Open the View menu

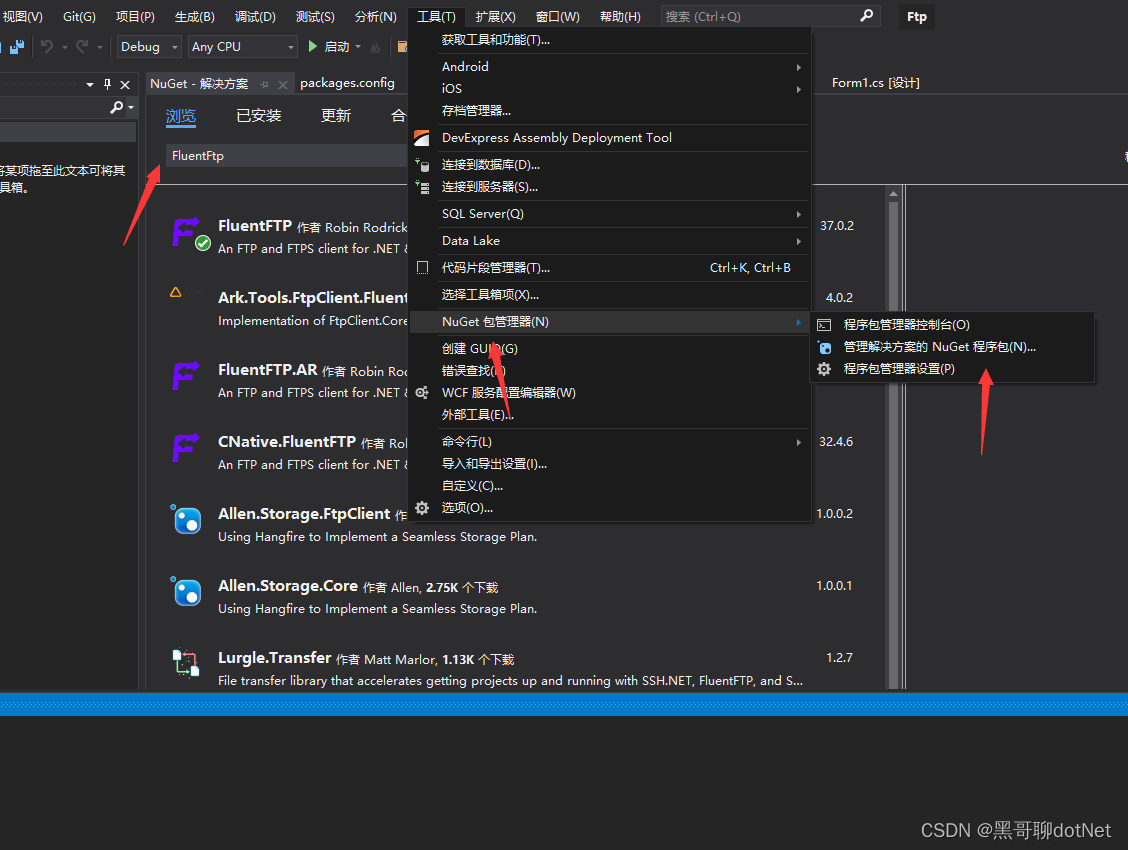(x=23, y=16)
